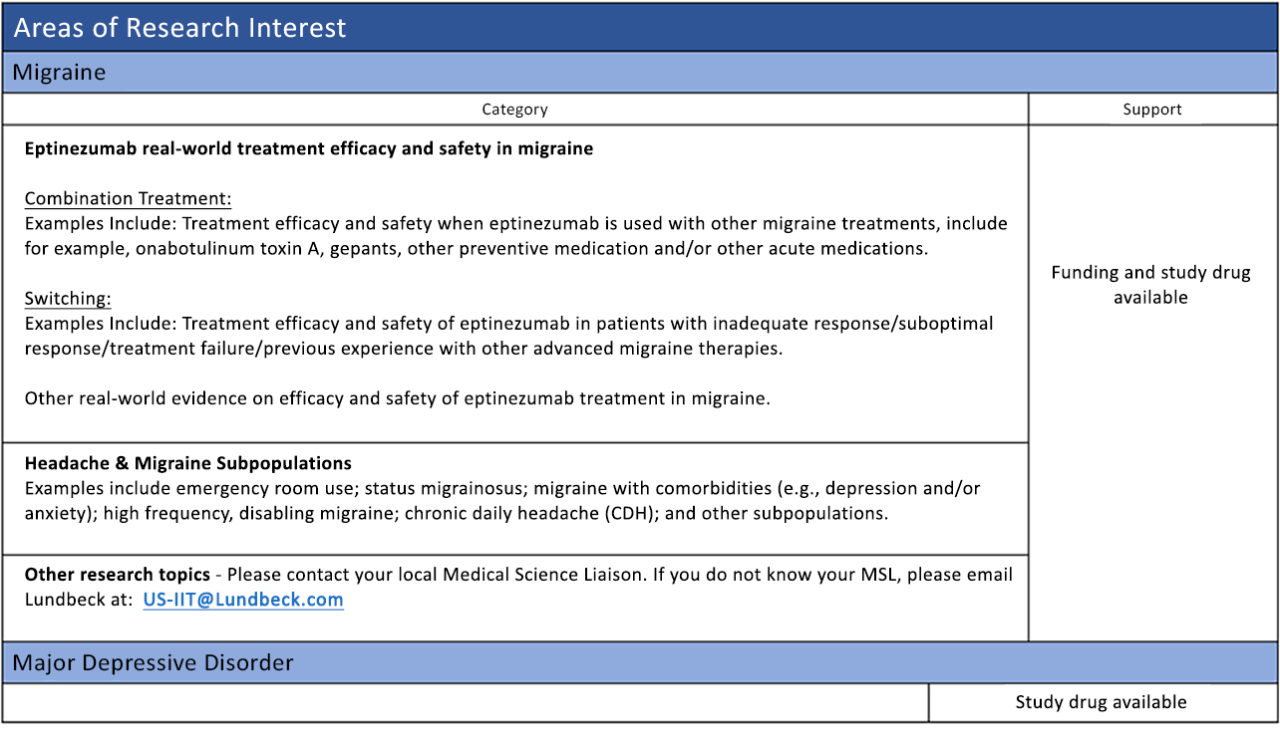
Task: Click the 'Medical Science Liaison' text
Action: (532, 575)
